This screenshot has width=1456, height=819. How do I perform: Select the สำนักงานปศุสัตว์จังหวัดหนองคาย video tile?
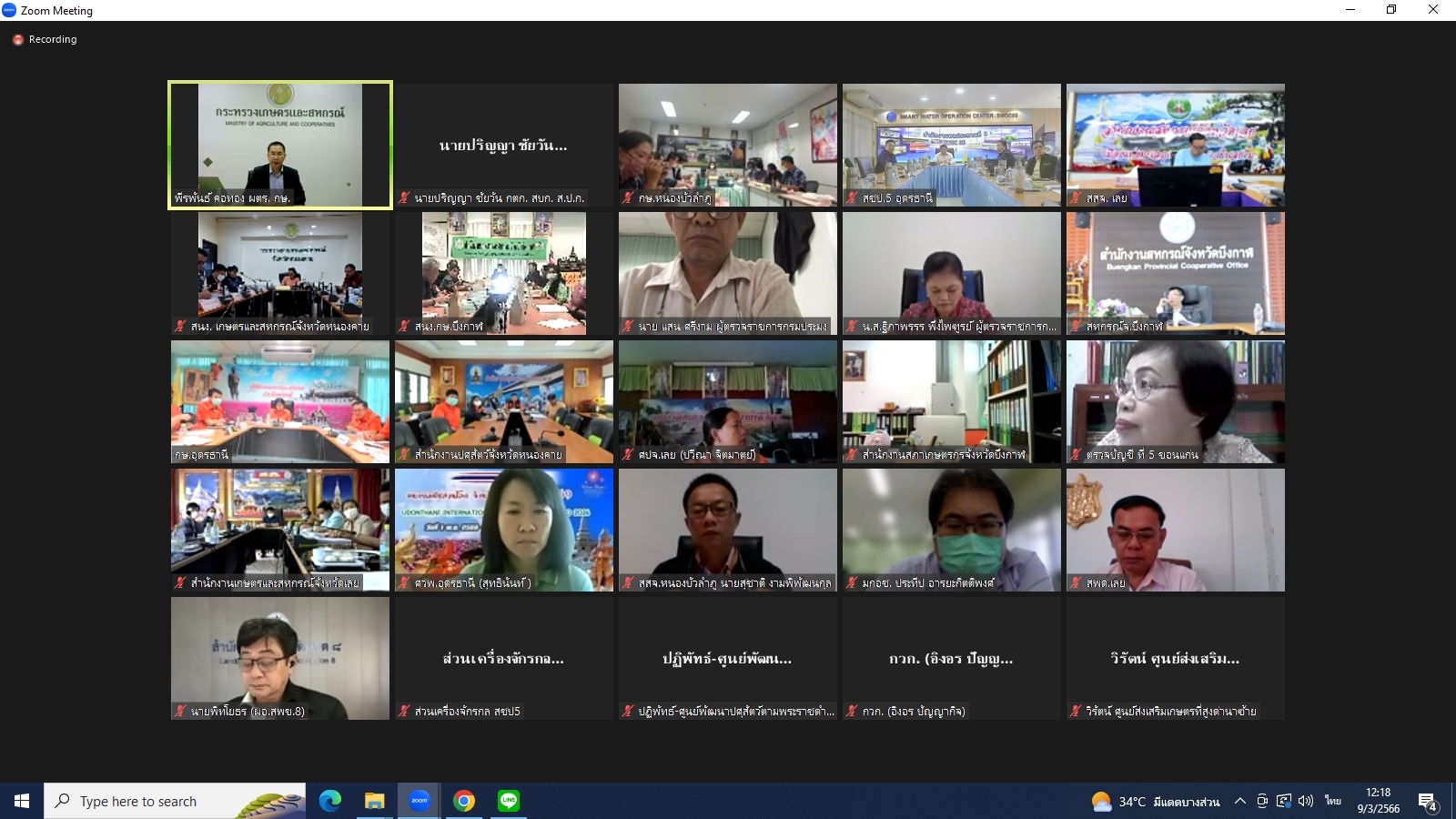click(504, 402)
